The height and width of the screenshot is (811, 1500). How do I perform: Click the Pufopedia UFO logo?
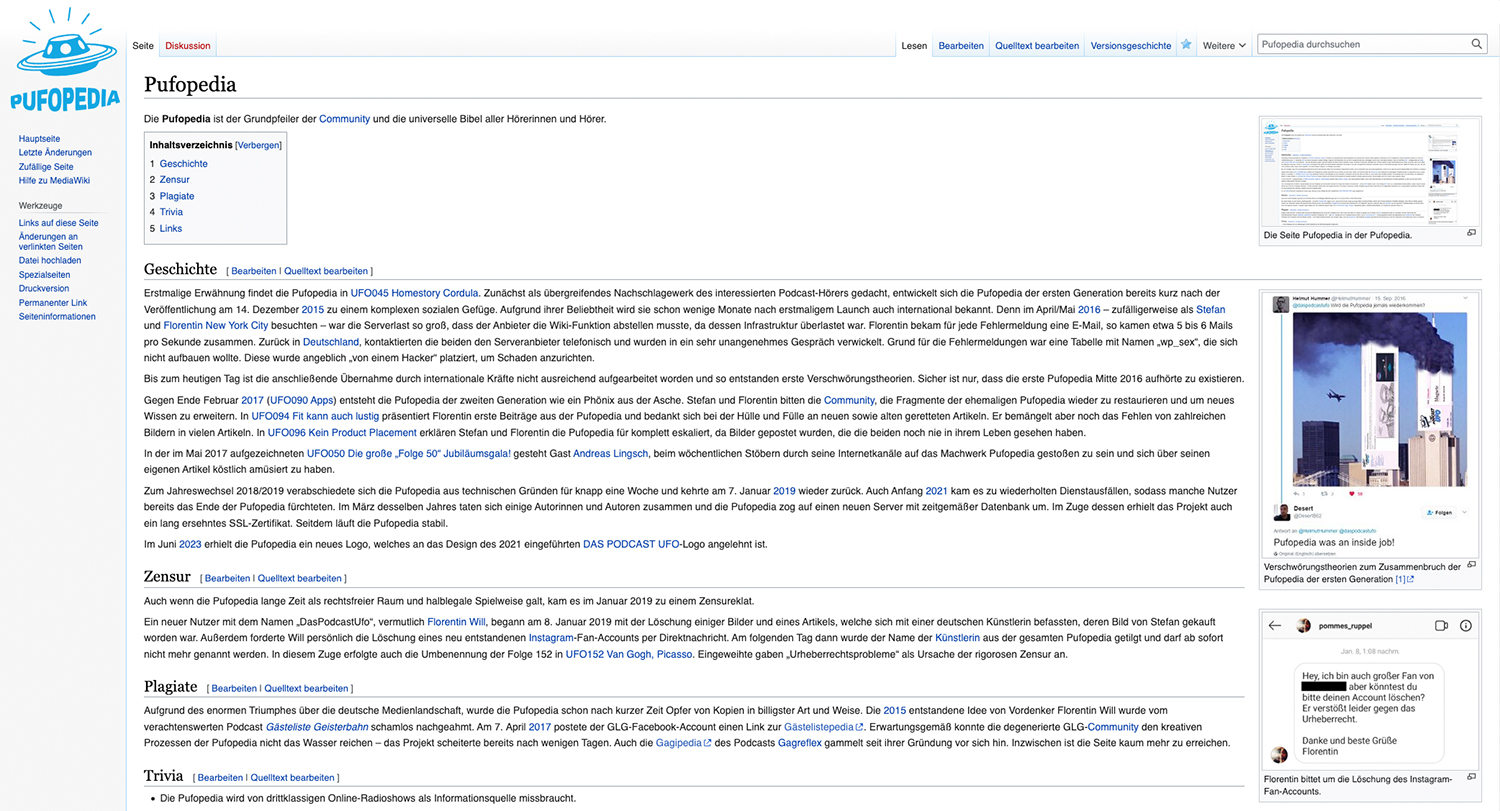(63, 62)
